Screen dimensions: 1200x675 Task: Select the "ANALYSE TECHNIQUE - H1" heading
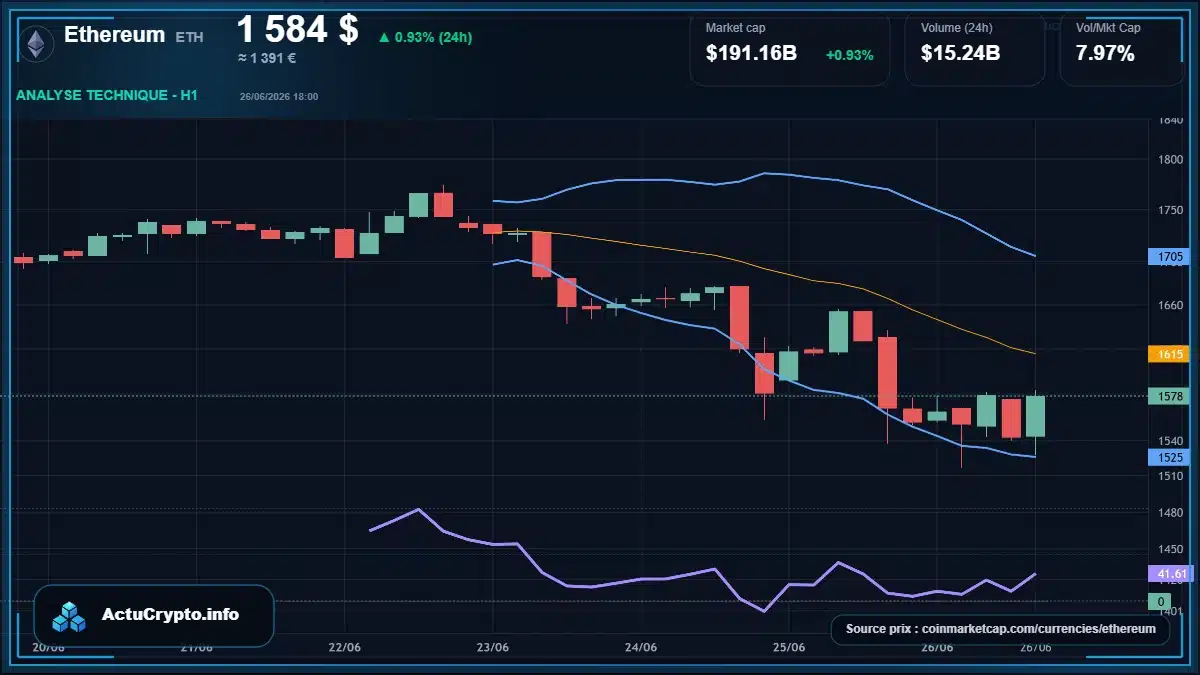pyautogui.click(x=107, y=95)
